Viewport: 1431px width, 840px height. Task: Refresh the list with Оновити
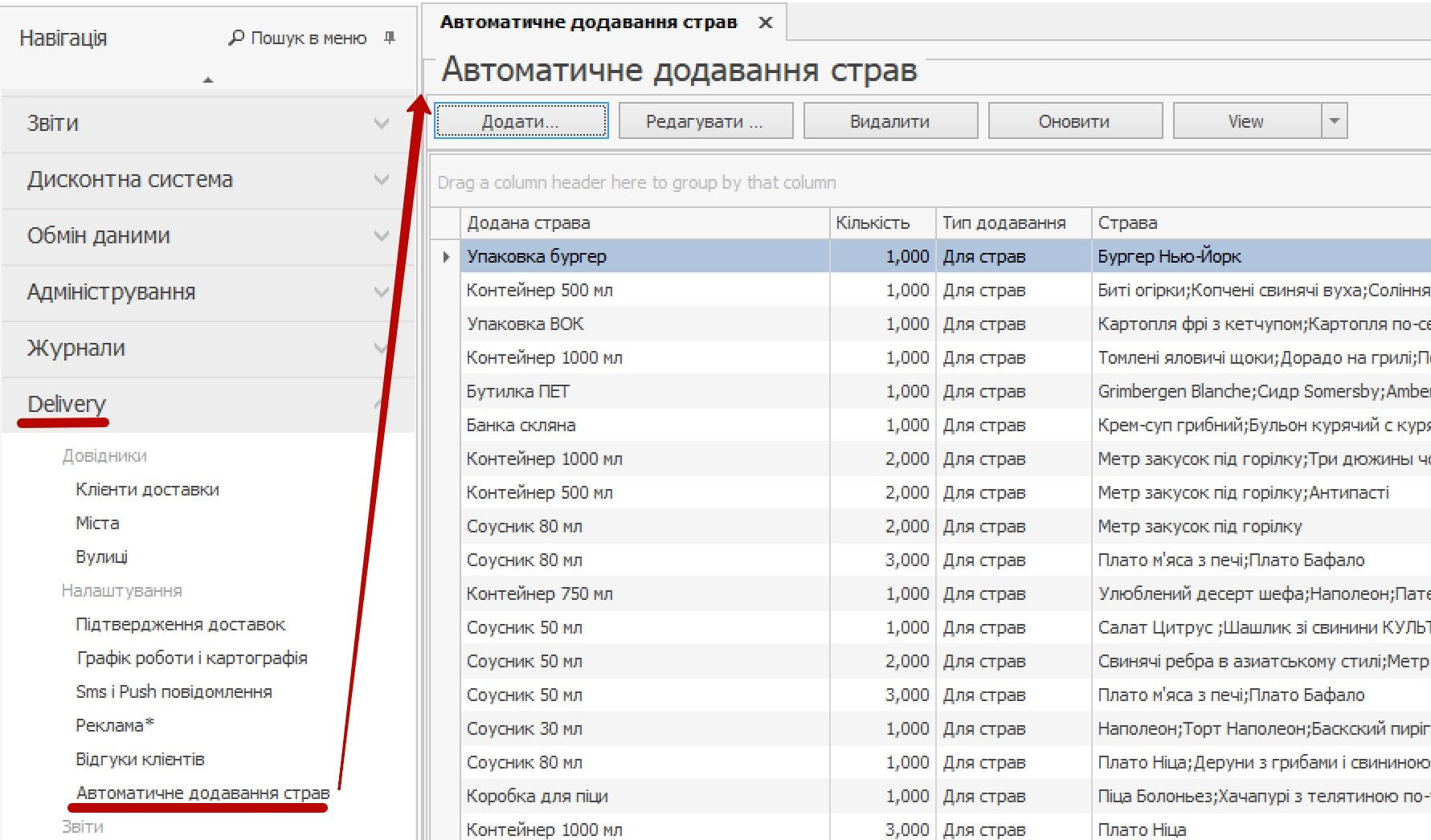tap(1074, 121)
